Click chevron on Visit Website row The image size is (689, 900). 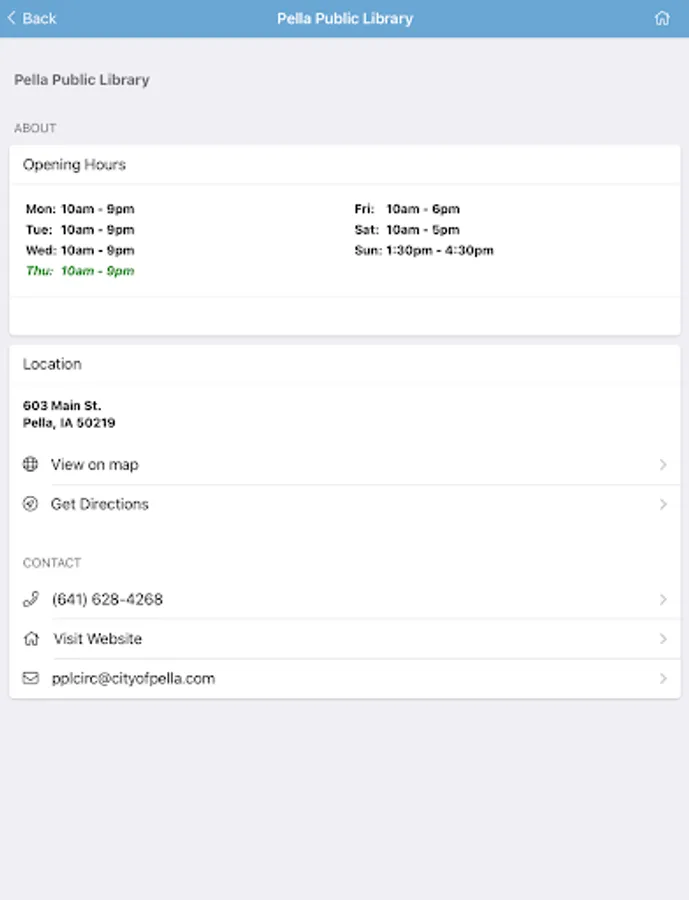pos(663,638)
